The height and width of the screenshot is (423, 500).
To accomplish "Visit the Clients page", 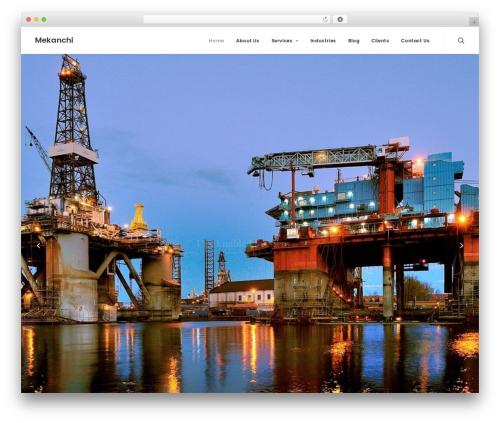I will click(380, 41).
